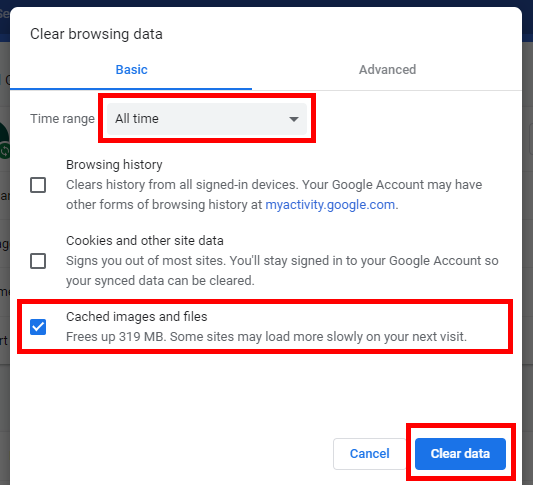533x485 pixels.
Task: Enable the Browsing history checkbox
Action: coord(38,185)
